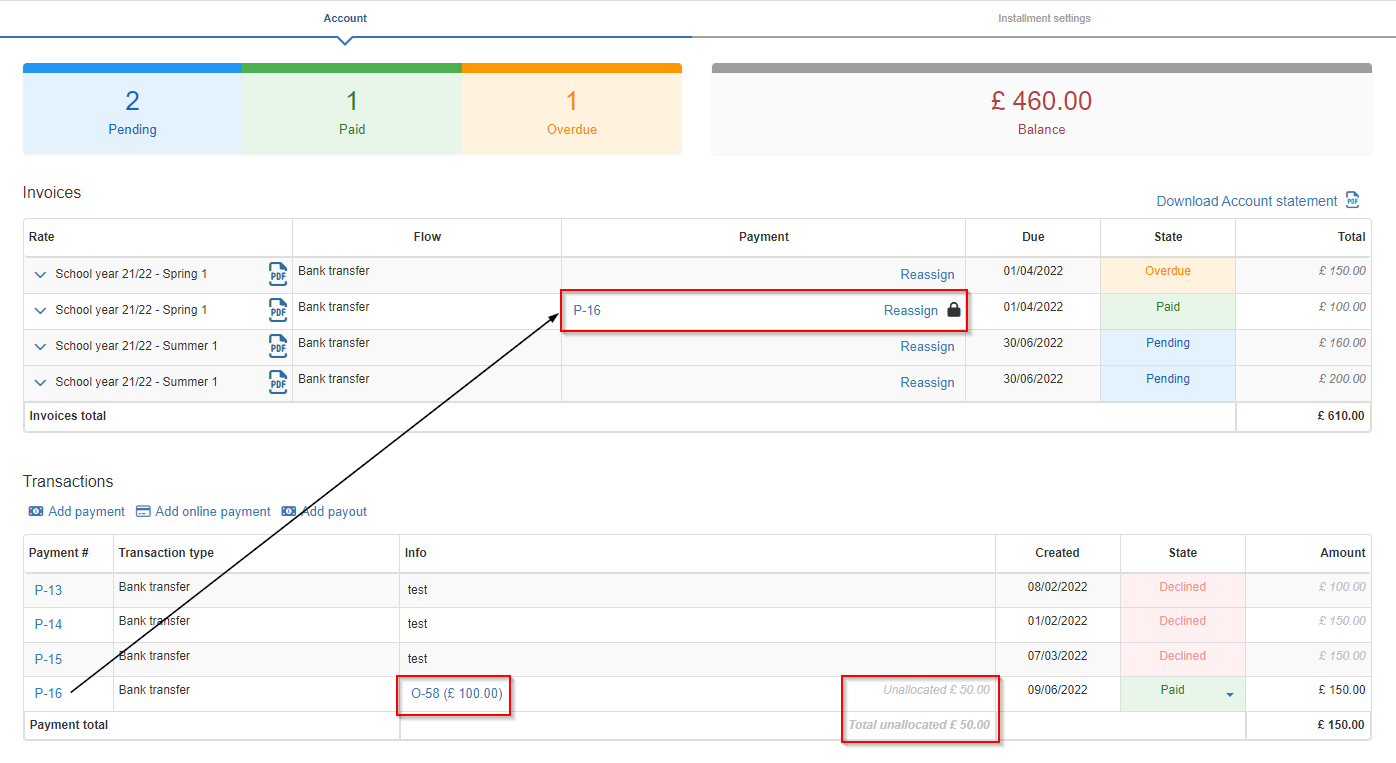Click the Download Account statement PDF icon
The height and width of the screenshot is (763, 1396).
[x=1352, y=200]
